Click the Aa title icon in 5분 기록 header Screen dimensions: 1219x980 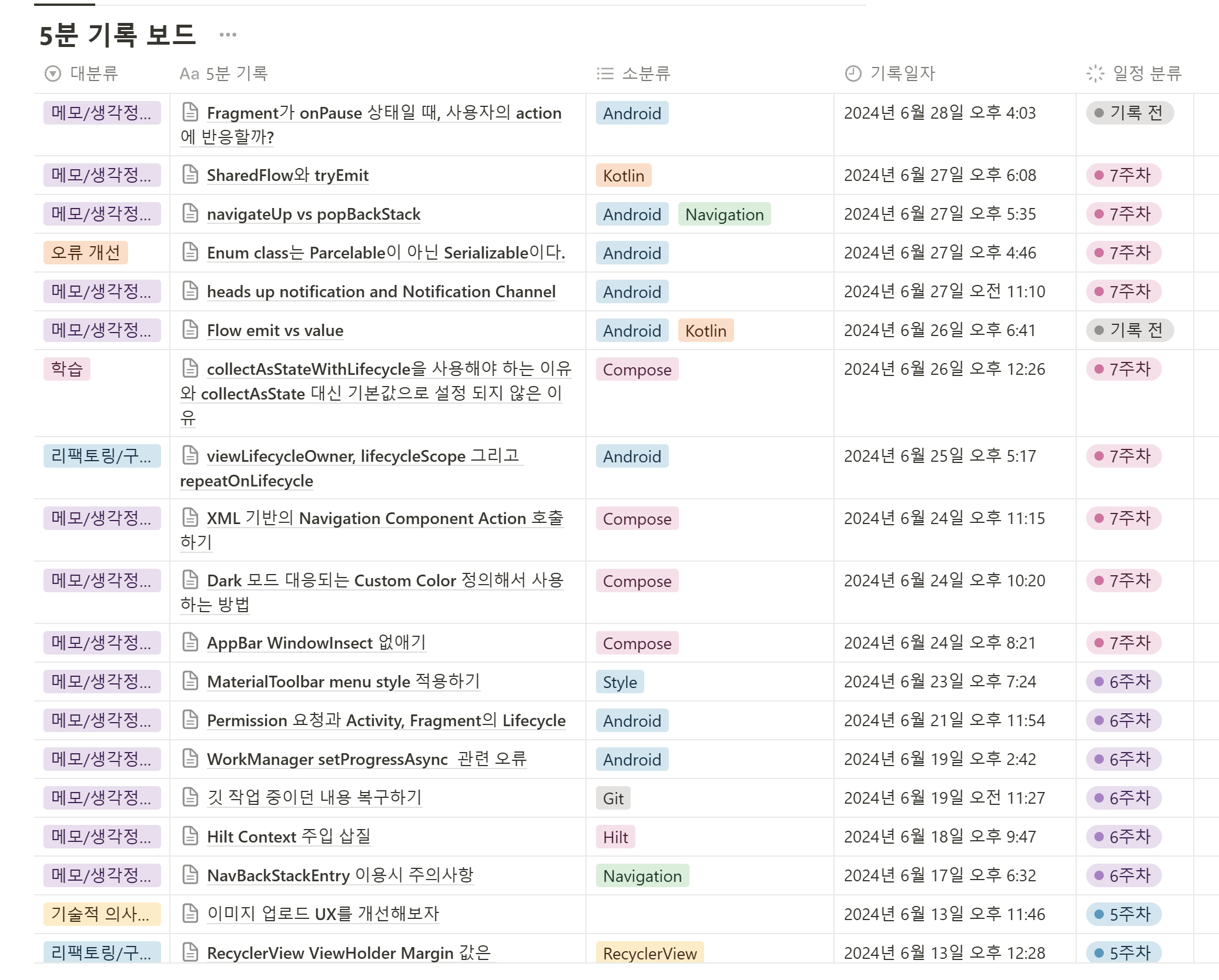(x=189, y=73)
